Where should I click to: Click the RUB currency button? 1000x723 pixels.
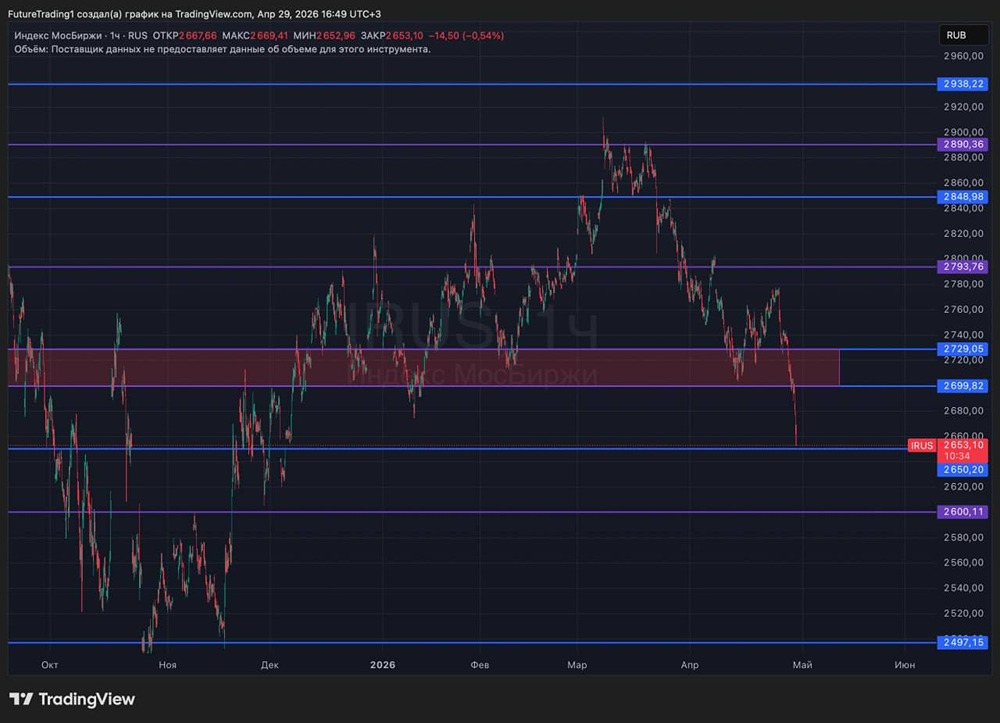(963, 35)
